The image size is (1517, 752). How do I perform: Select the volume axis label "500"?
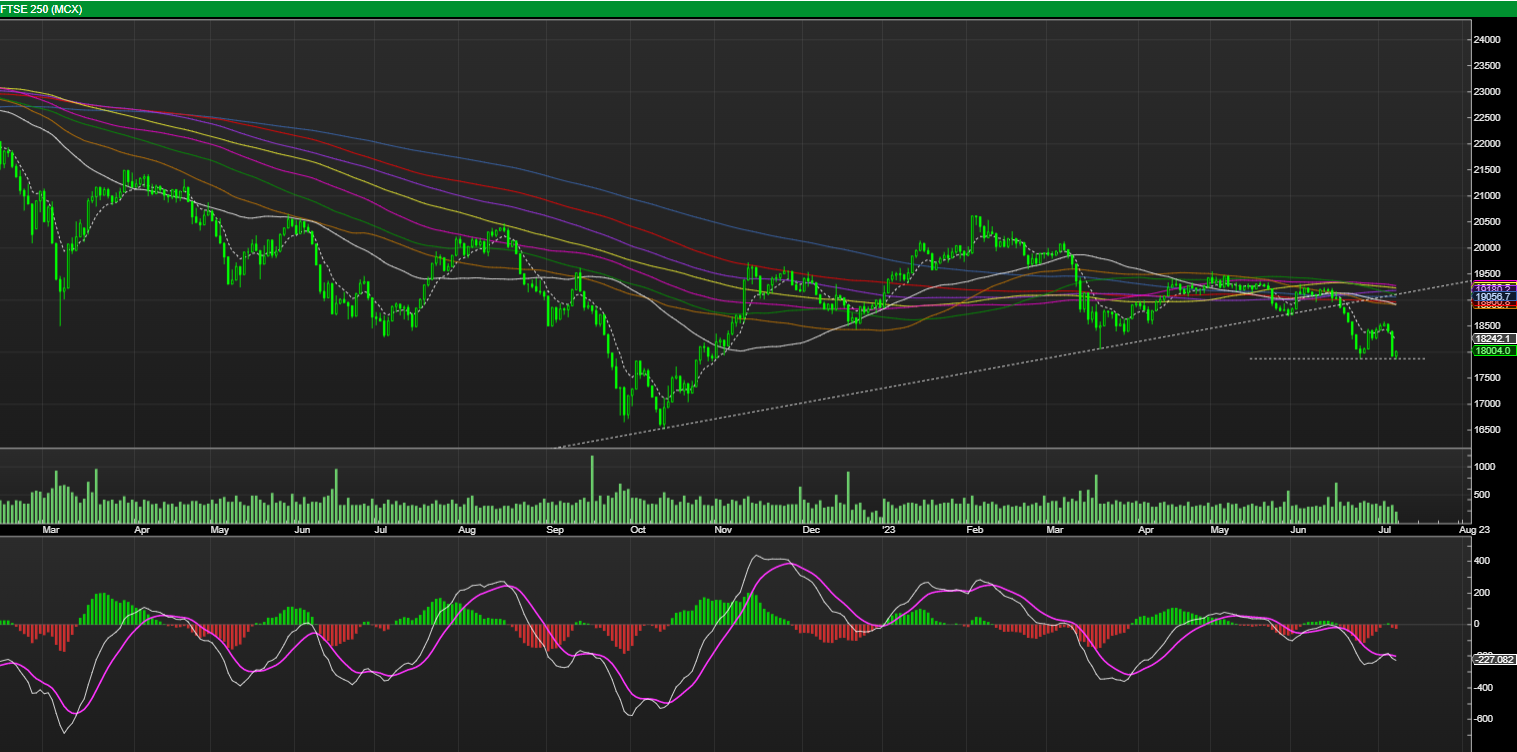[1481, 495]
